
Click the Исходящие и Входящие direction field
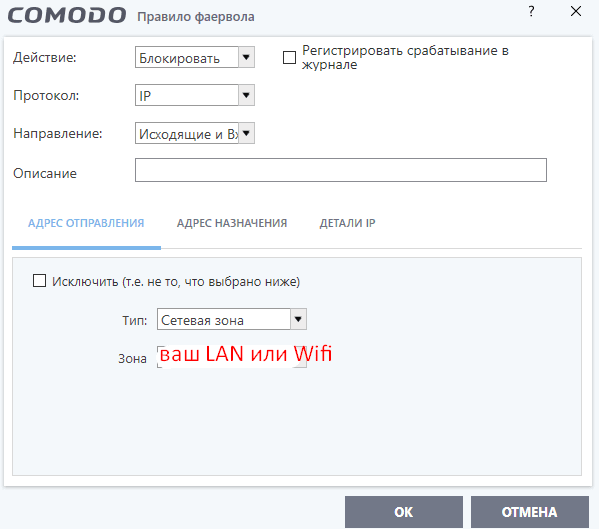pos(187,133)
